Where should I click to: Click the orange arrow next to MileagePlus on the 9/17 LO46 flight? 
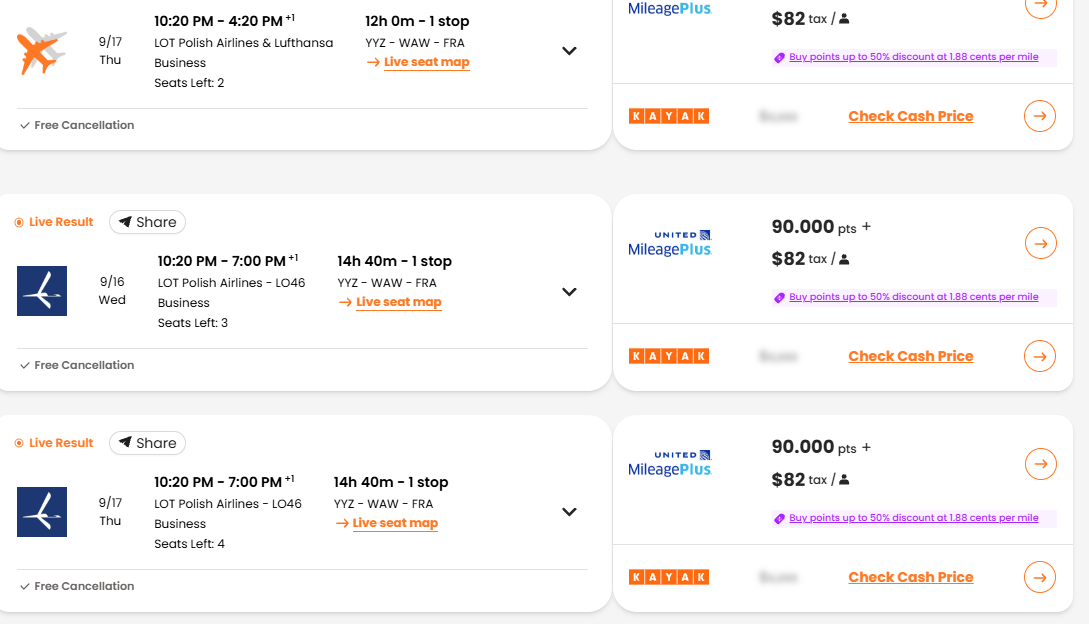click(1040, 464)
